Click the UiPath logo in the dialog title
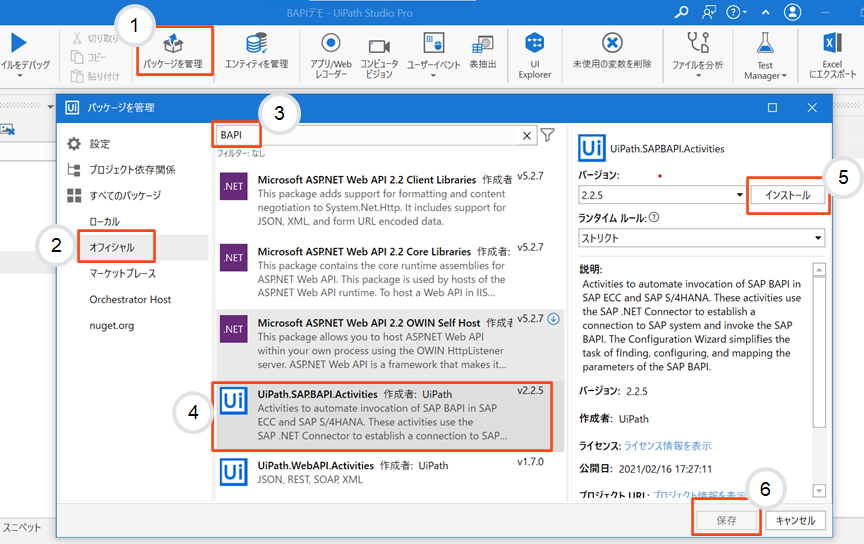This screenshot has width=864, height=544. 72,107
